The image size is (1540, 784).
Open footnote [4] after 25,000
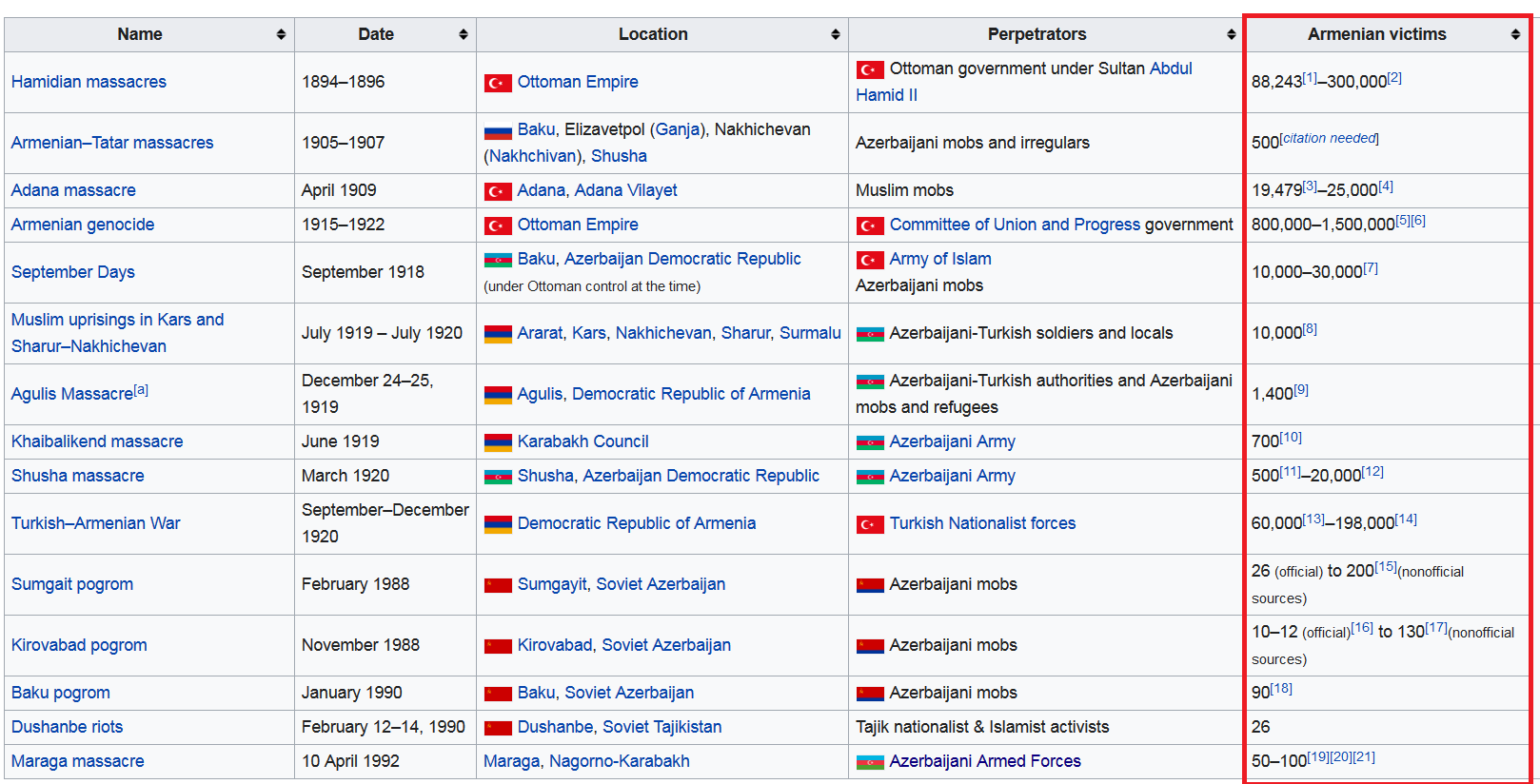click(x=1386, y=186)
